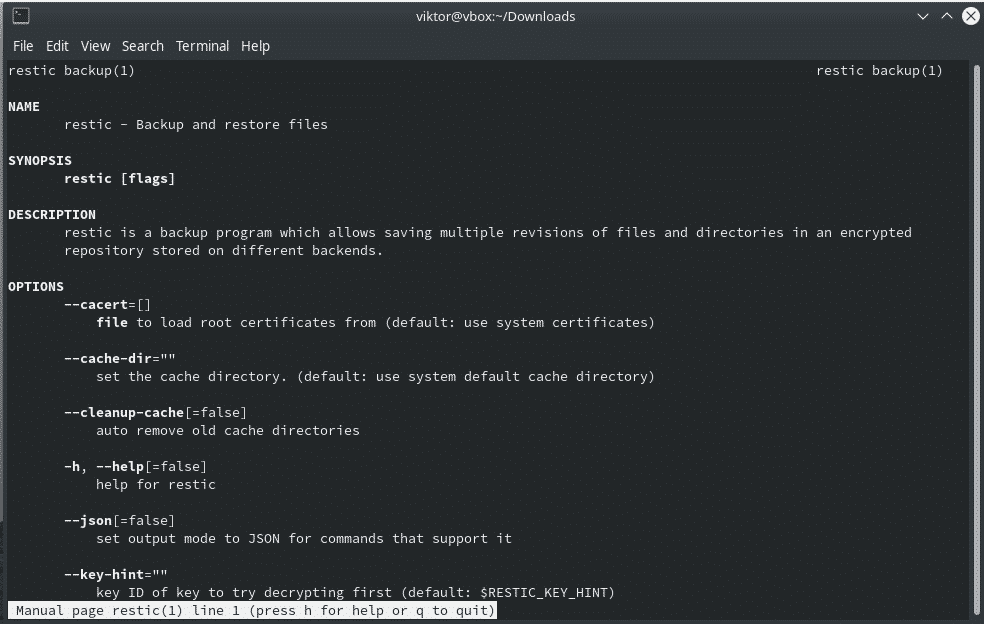
Task: Open the File menu
Action: [x=23, y=46]
